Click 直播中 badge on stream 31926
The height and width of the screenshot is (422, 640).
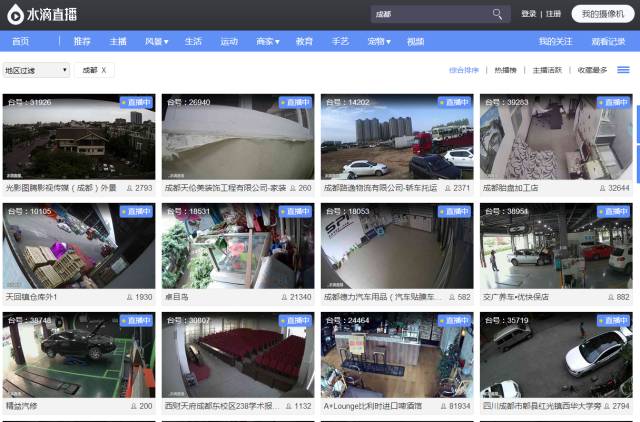coord(136,102)
